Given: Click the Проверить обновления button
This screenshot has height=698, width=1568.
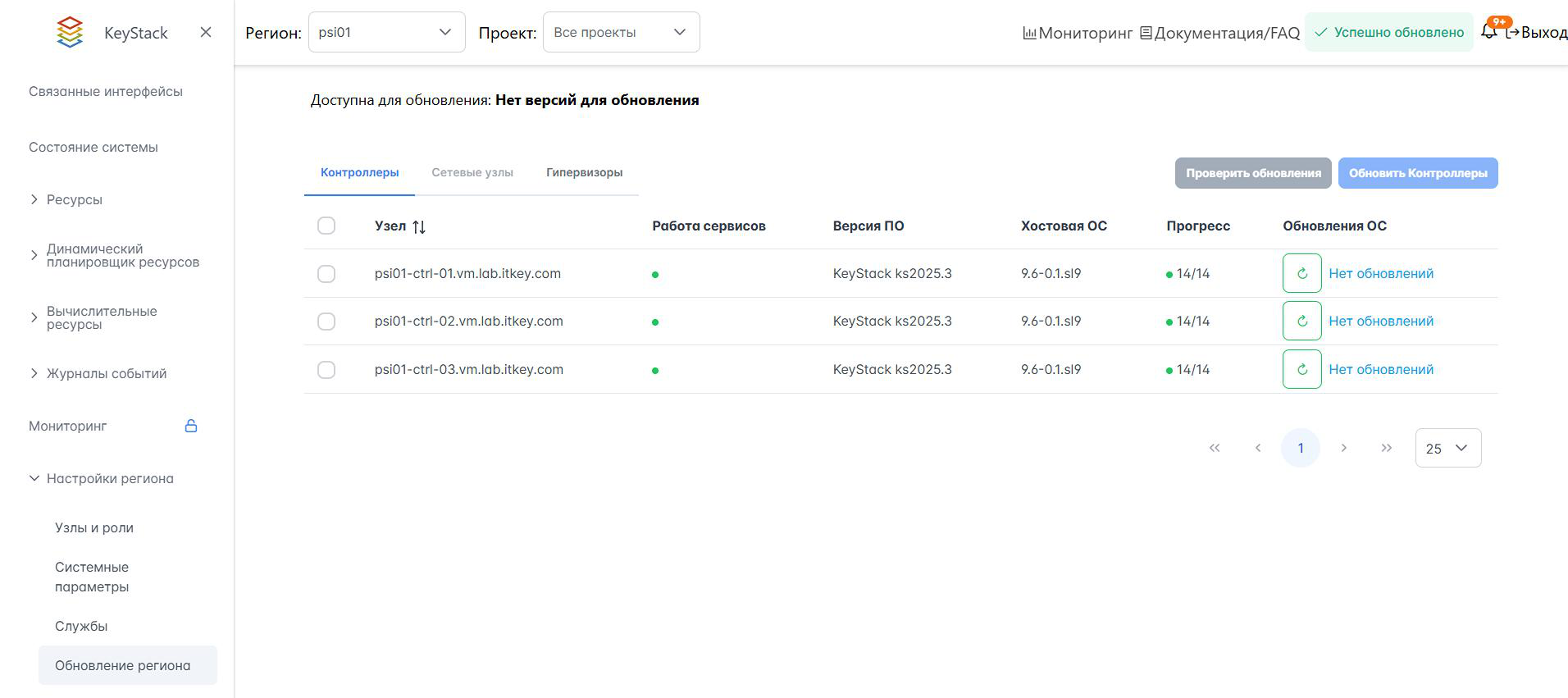Looking at the screenshot, I should 1252,173.
